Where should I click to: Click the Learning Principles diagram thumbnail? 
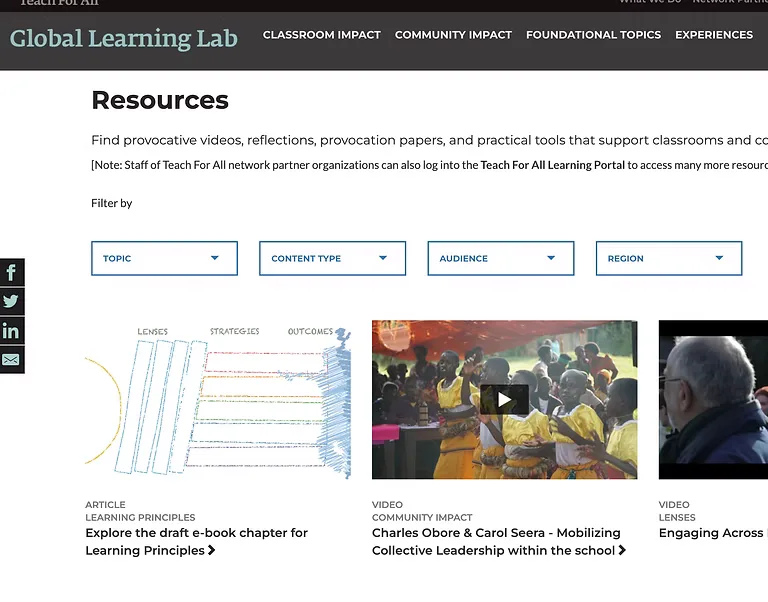(218, 400)
